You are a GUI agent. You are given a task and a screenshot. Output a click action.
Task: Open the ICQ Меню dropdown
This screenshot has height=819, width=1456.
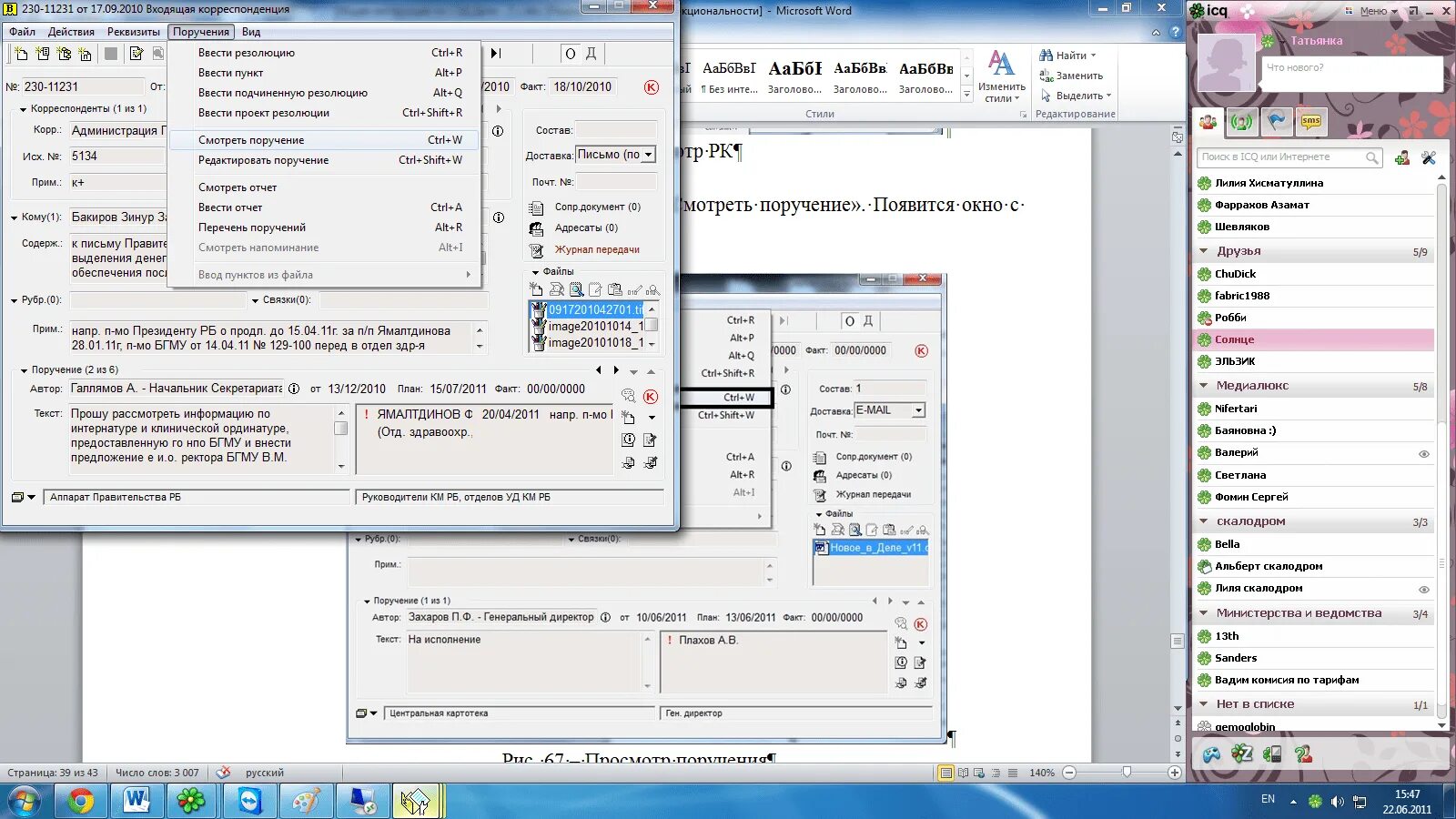[x=1377, y=11]
